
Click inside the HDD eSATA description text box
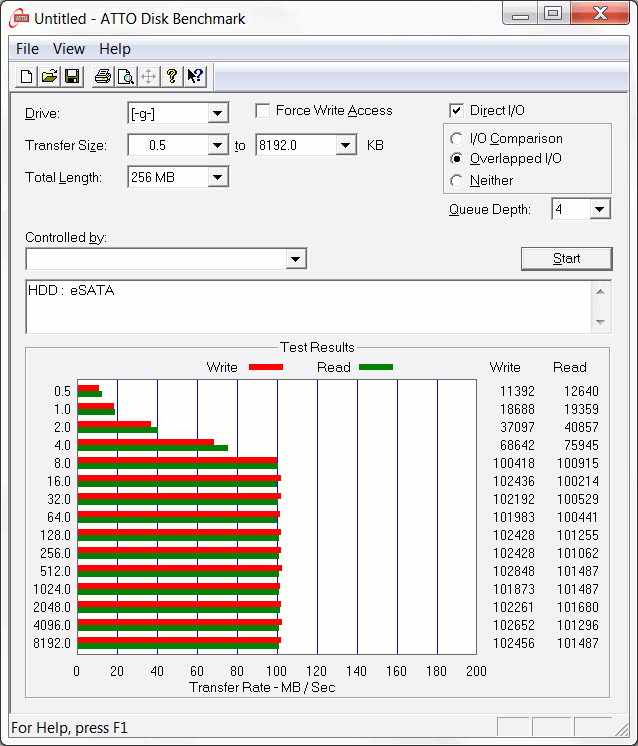[300, 307]
